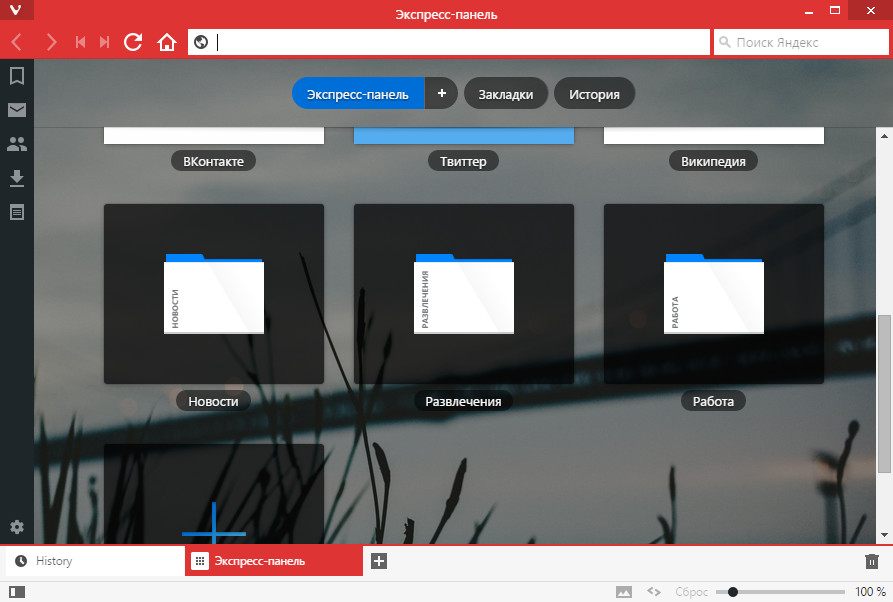Add a new speed dial tile
Viewport: 893px width, 602px height.
tap(214, 494)
